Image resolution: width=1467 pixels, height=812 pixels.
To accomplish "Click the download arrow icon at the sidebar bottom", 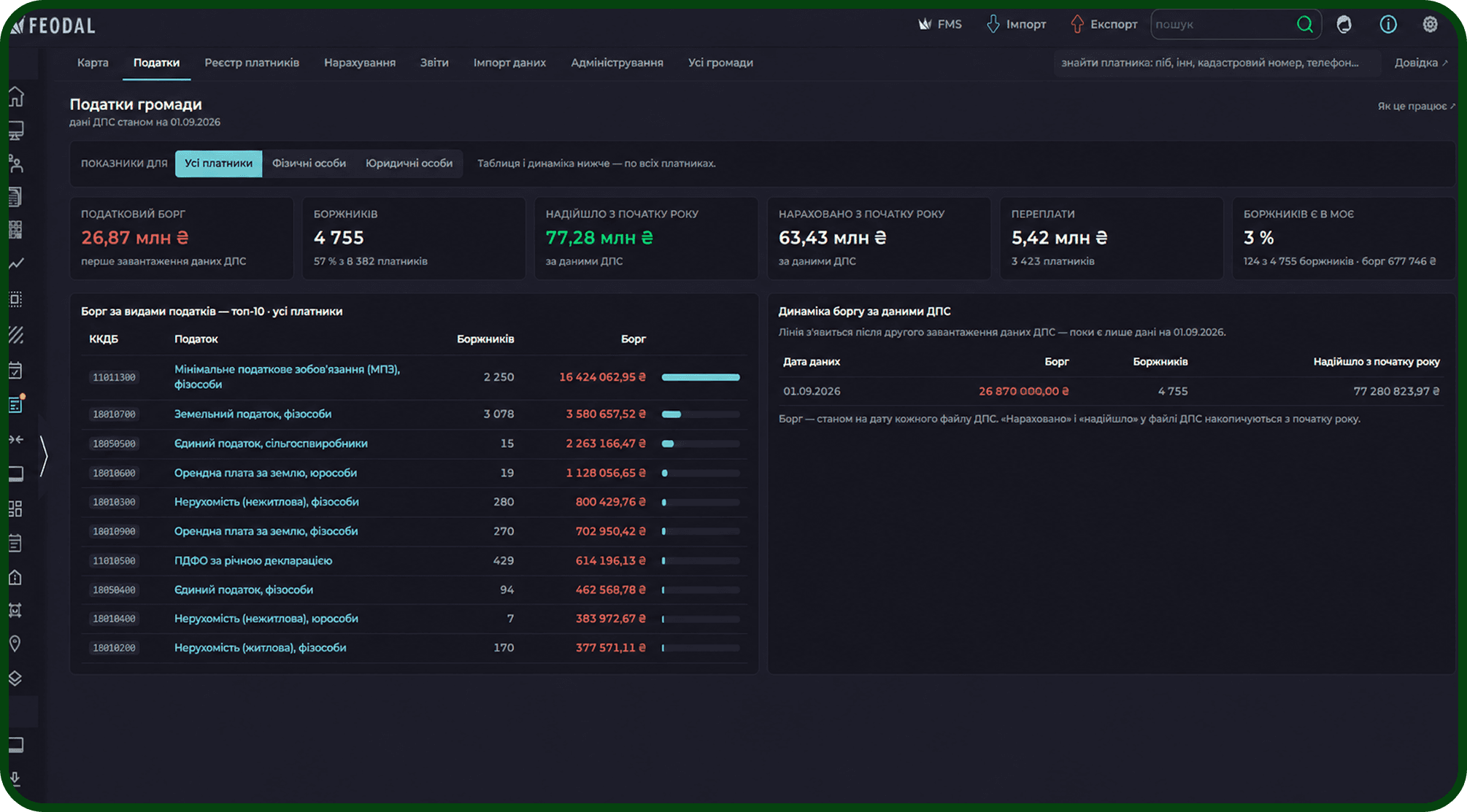I will (x=15, y=778).
